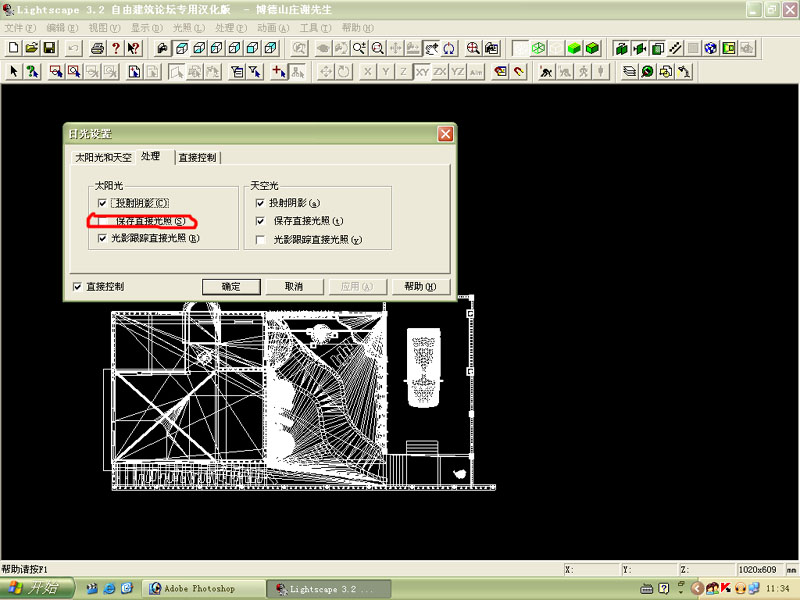Click the 确定 button
800x600 pixels.
231,287
